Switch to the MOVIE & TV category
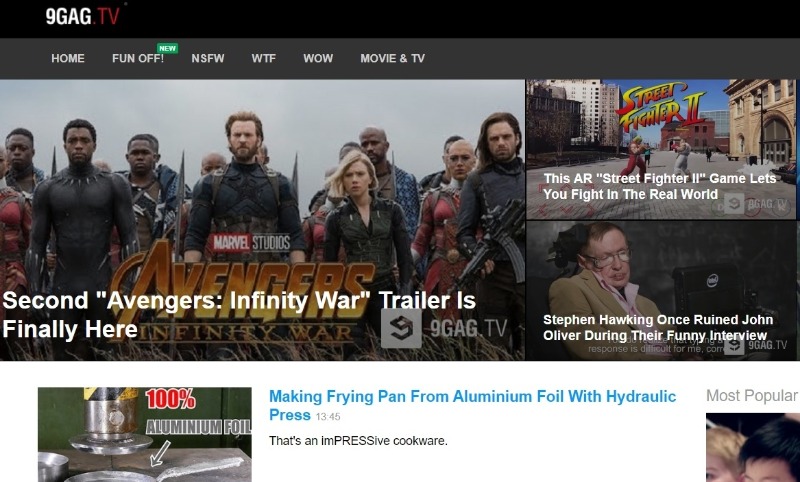Image resolution: width=800 pixels, height=482 pixels. (x=392, y=58)
